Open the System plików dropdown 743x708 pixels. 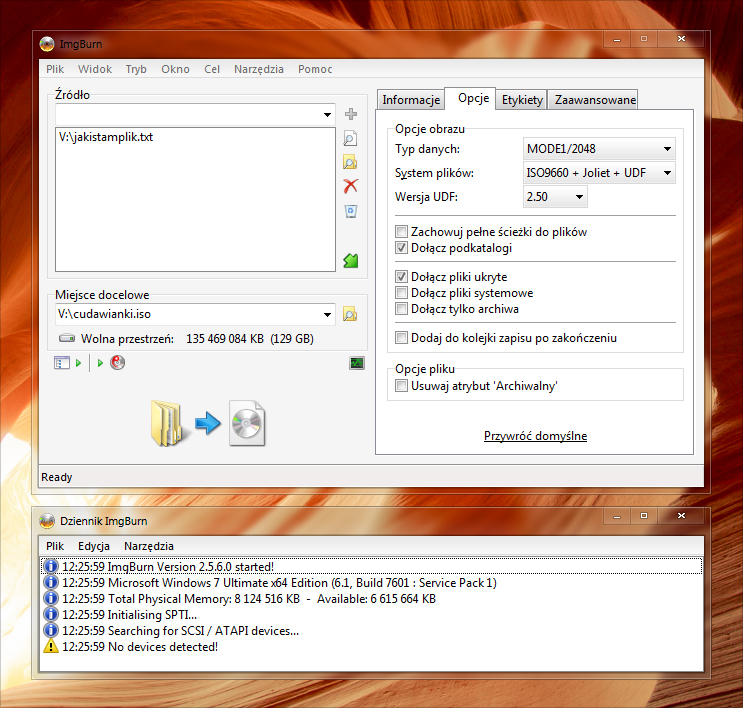pos(599,173)
